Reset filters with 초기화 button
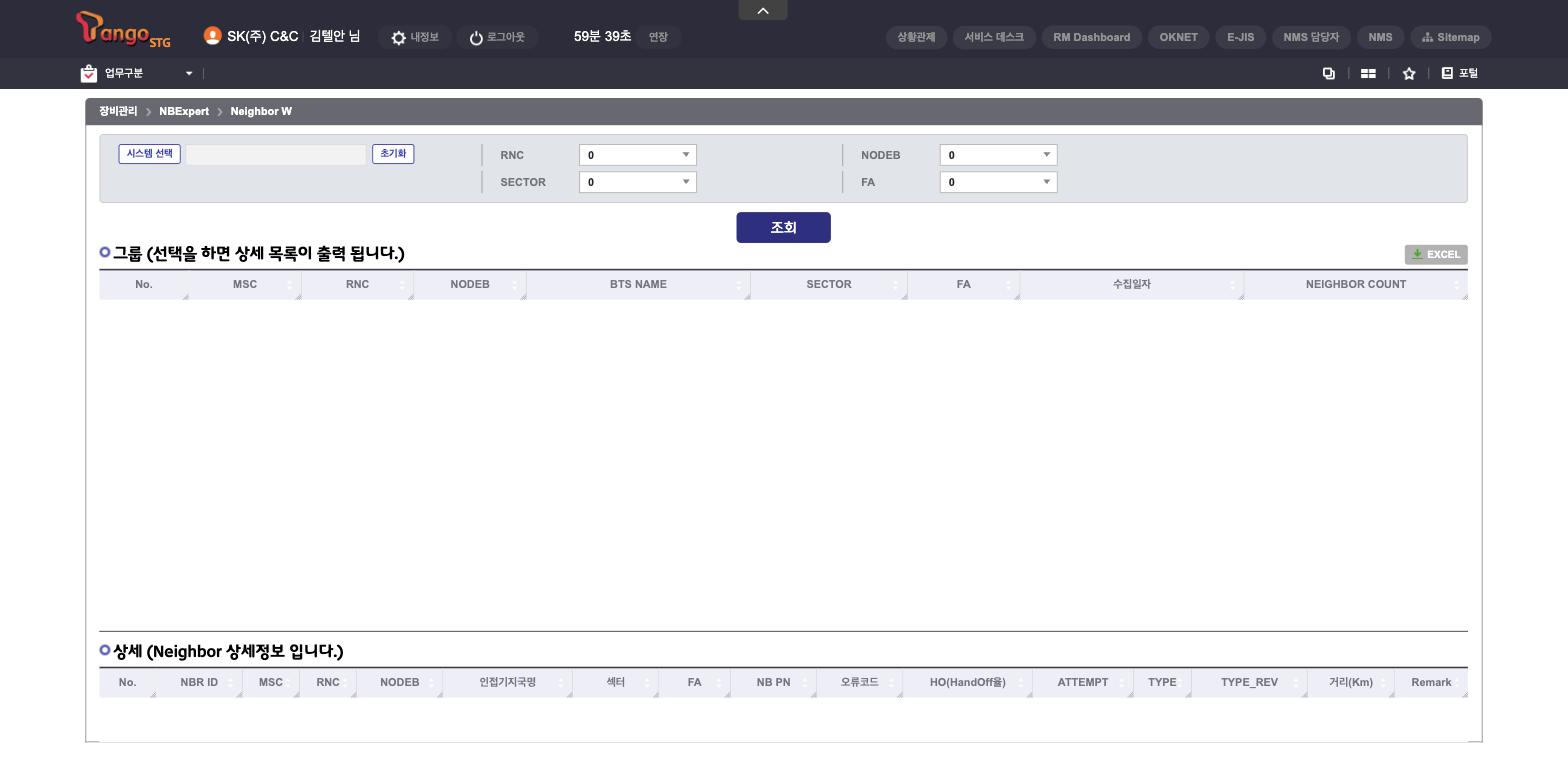1568x772 pixels. point(393,154)
